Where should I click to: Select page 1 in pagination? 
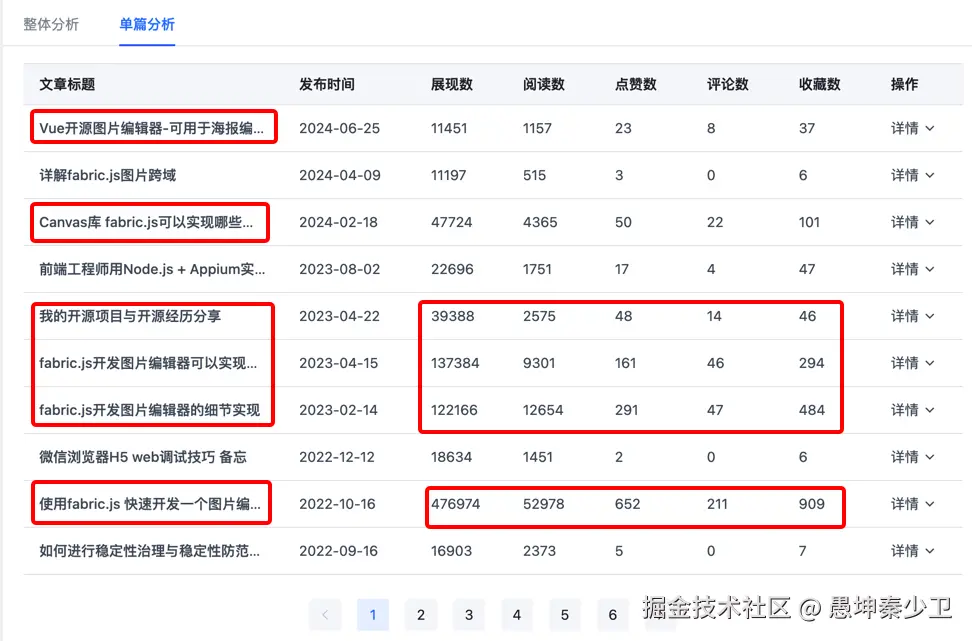[x=373, y=614]
